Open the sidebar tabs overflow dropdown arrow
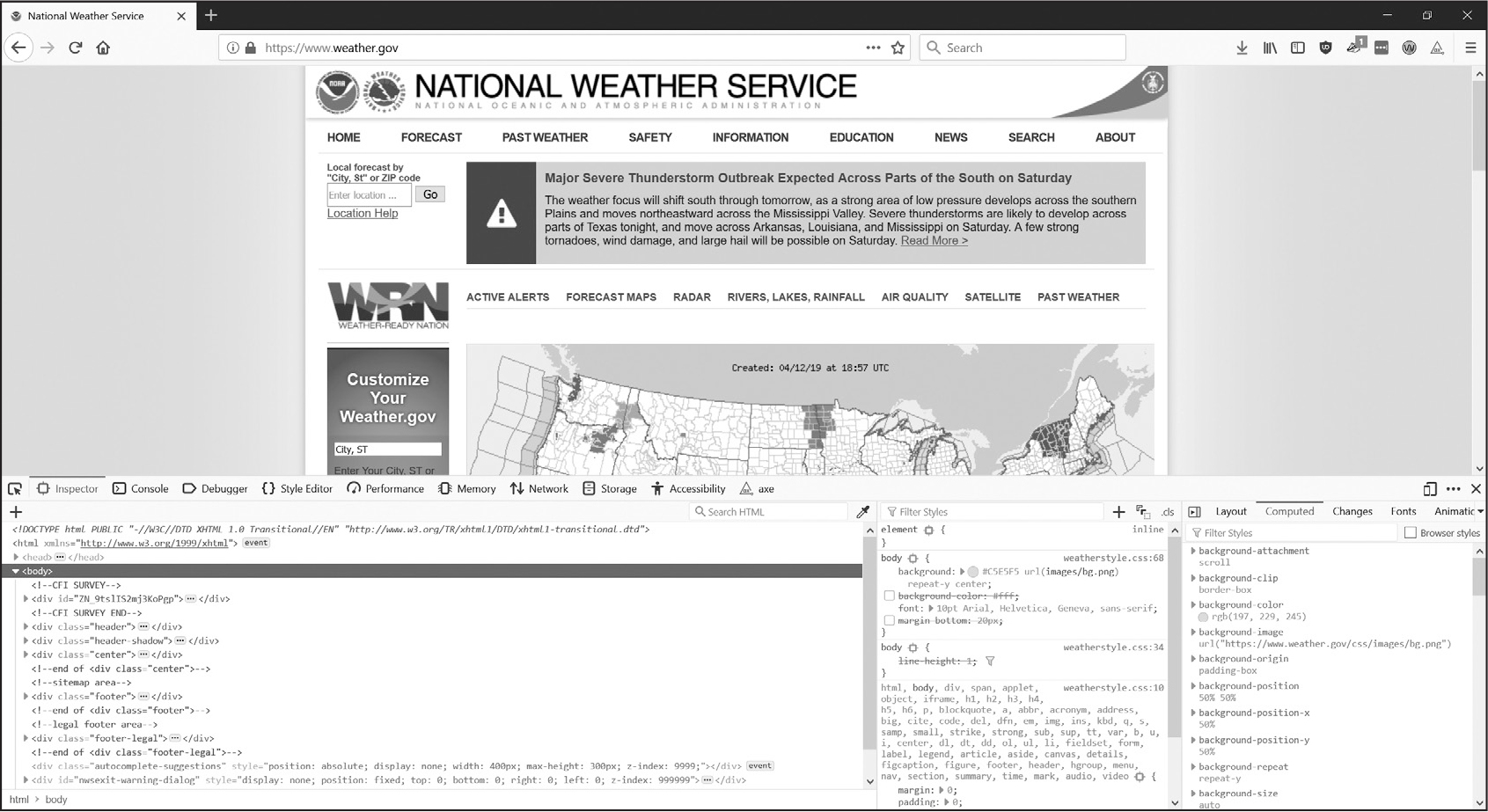Image resolution: width=1488 pixels, height=812 pixels. tap(1480, 511)
